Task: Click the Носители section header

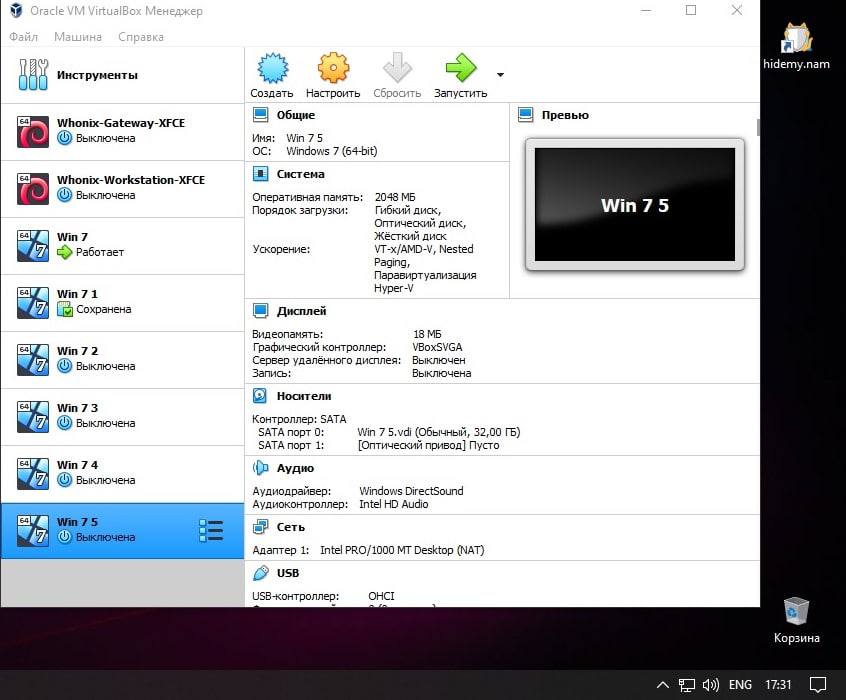Action: pyautogui.click(x=304, y=396)
